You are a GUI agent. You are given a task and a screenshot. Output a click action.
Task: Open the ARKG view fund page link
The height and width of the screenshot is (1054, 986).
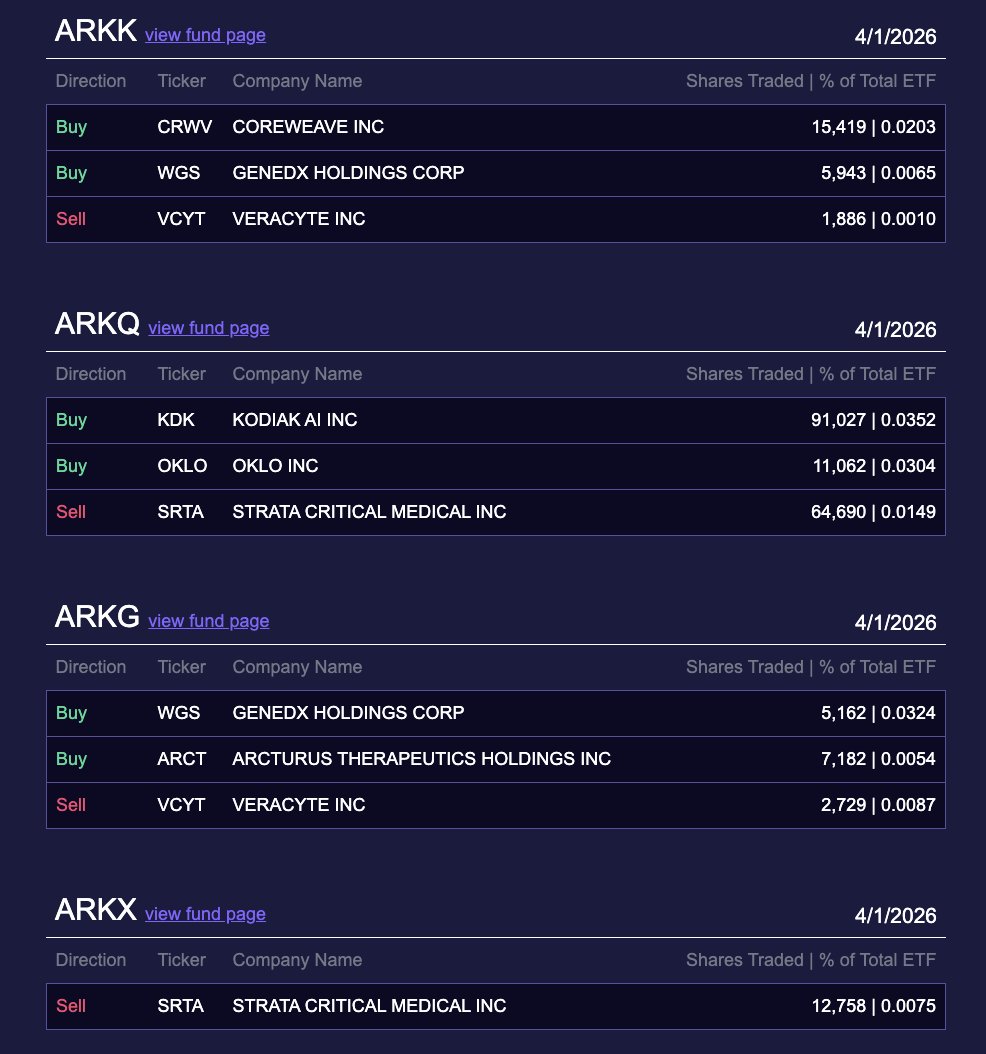[208, 621]
